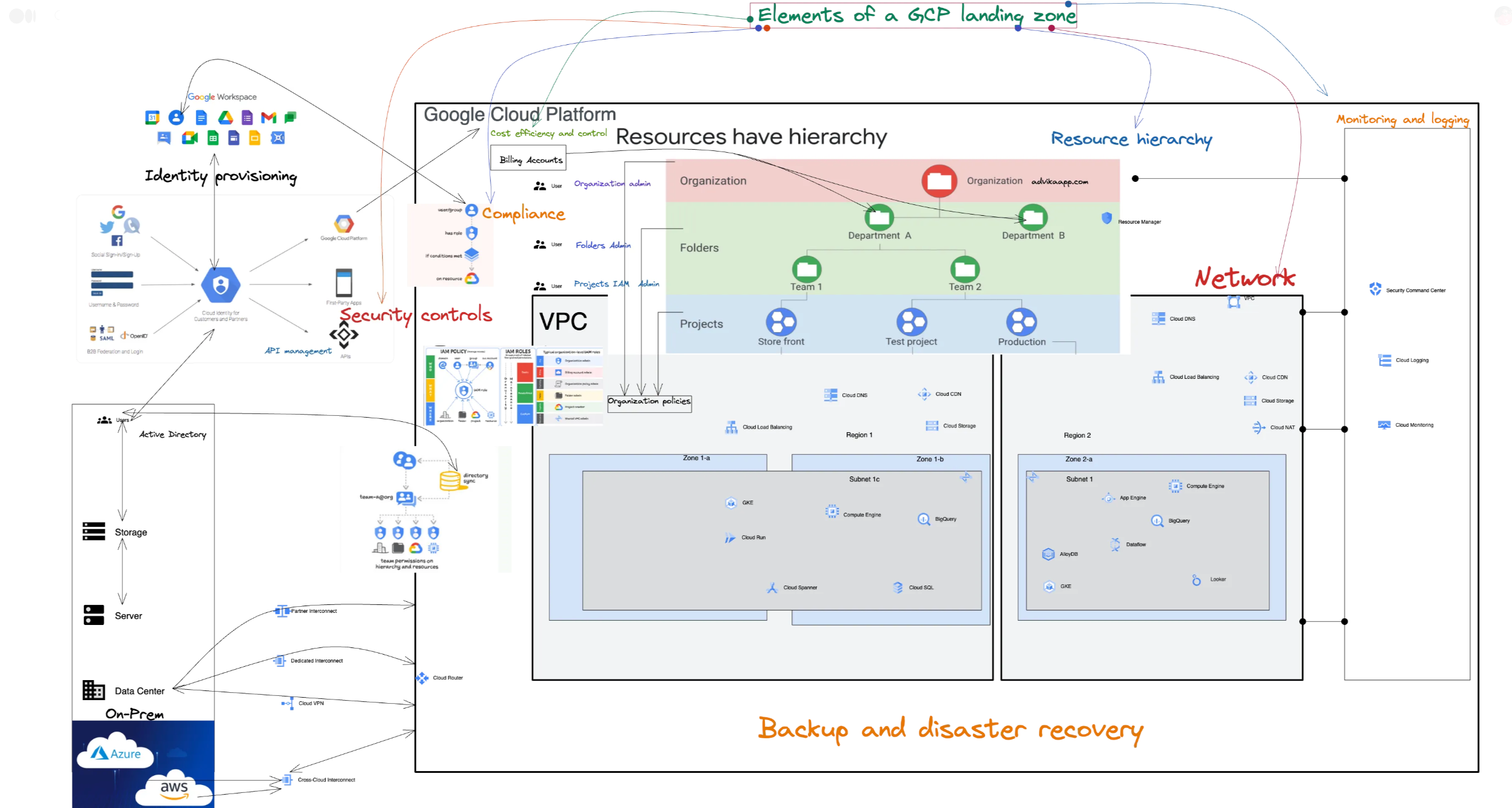The width and height of the screenshot is (1512, 808).
Task: Click the 'advikaapp.com' organization name
Action: coord(1060,181)
